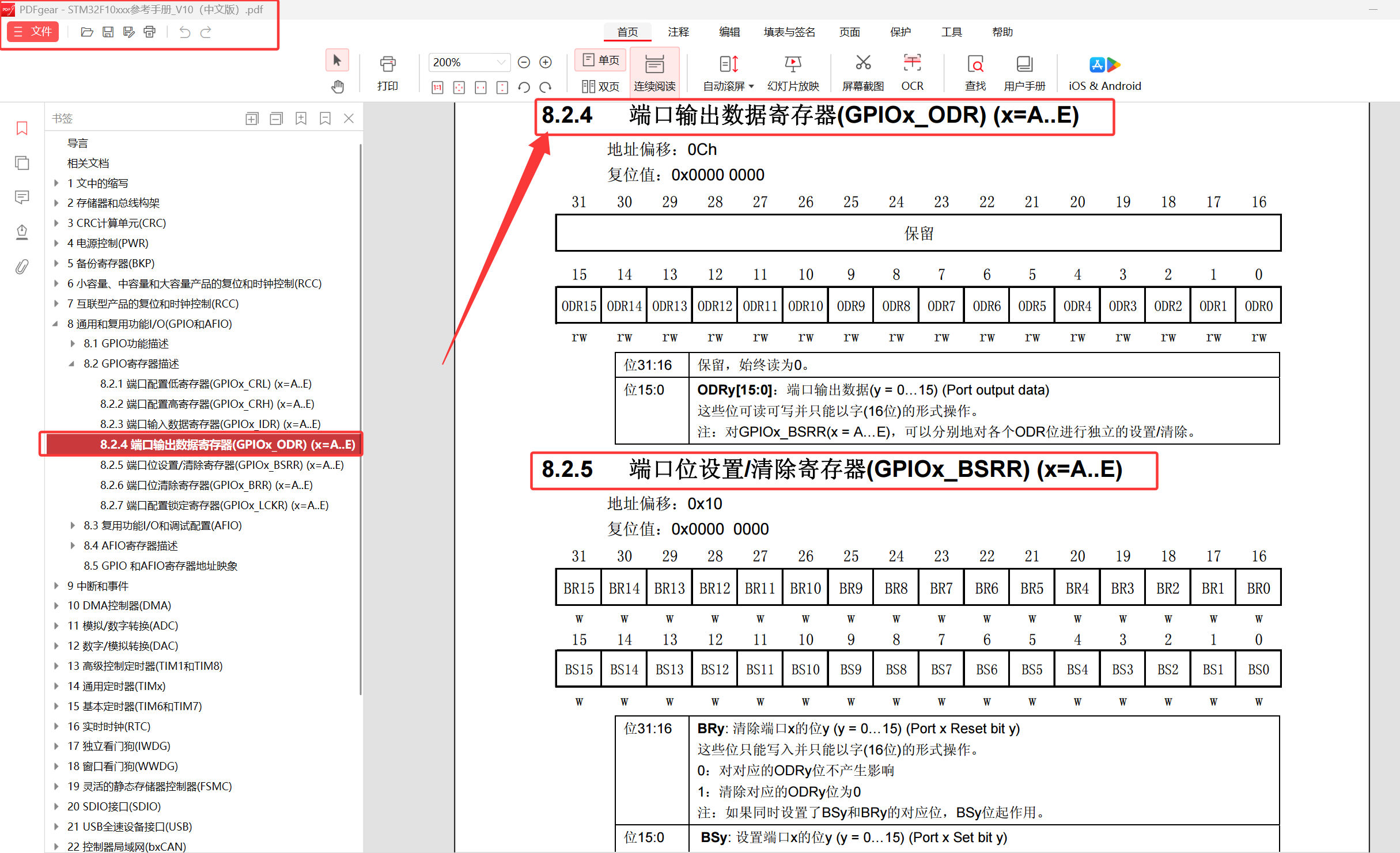Expand 8.1 GPIO功能描述
1400x853 pixels.
coord(73,344)
